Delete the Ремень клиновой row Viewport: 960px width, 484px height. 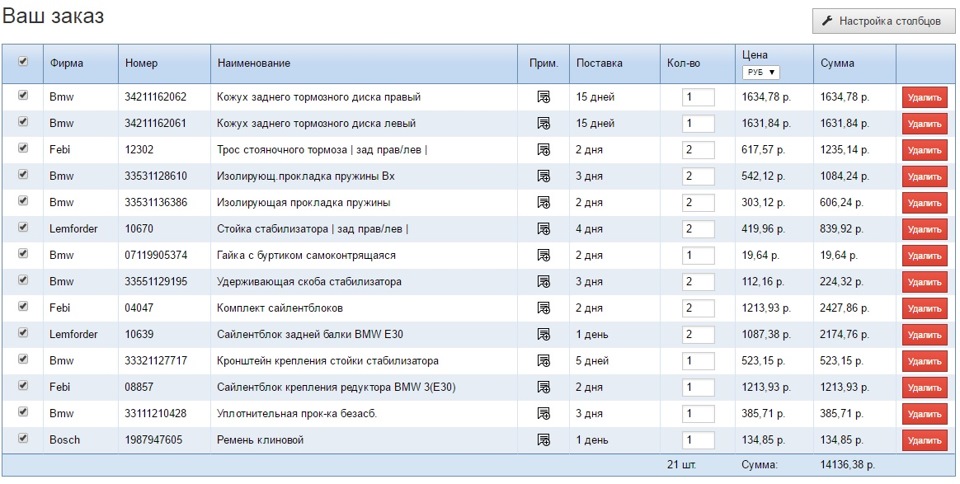[924, 440]
